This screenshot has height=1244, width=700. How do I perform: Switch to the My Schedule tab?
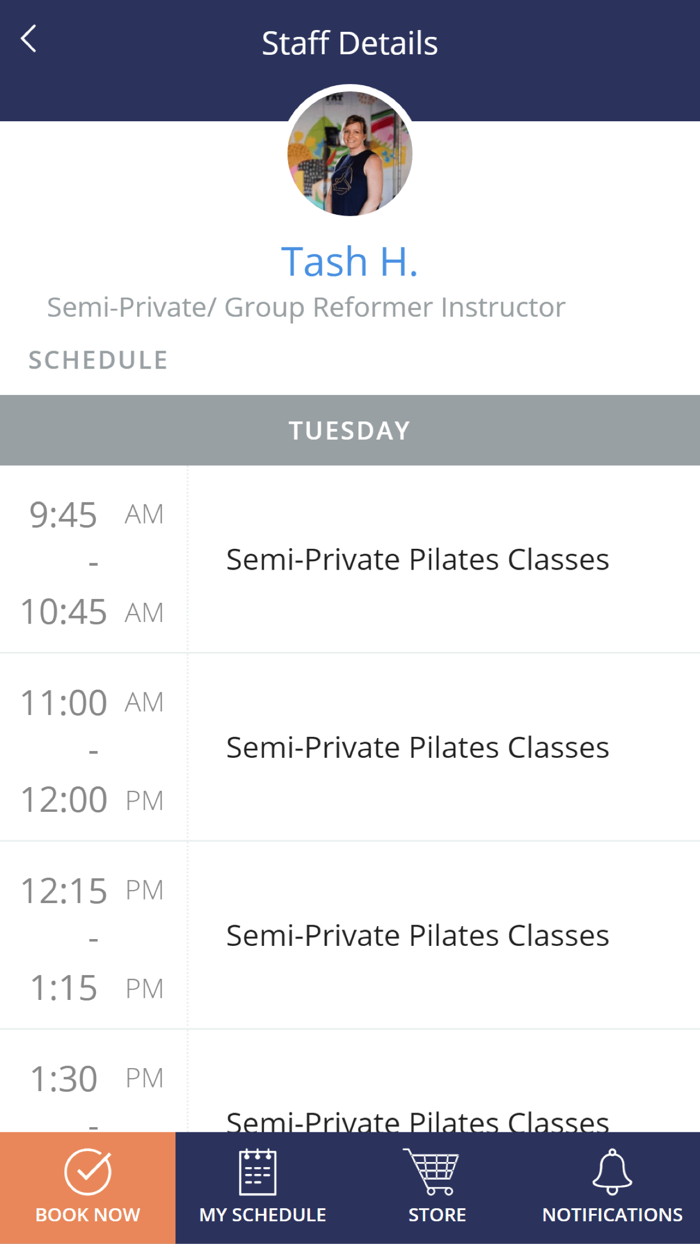(259, 1188)
